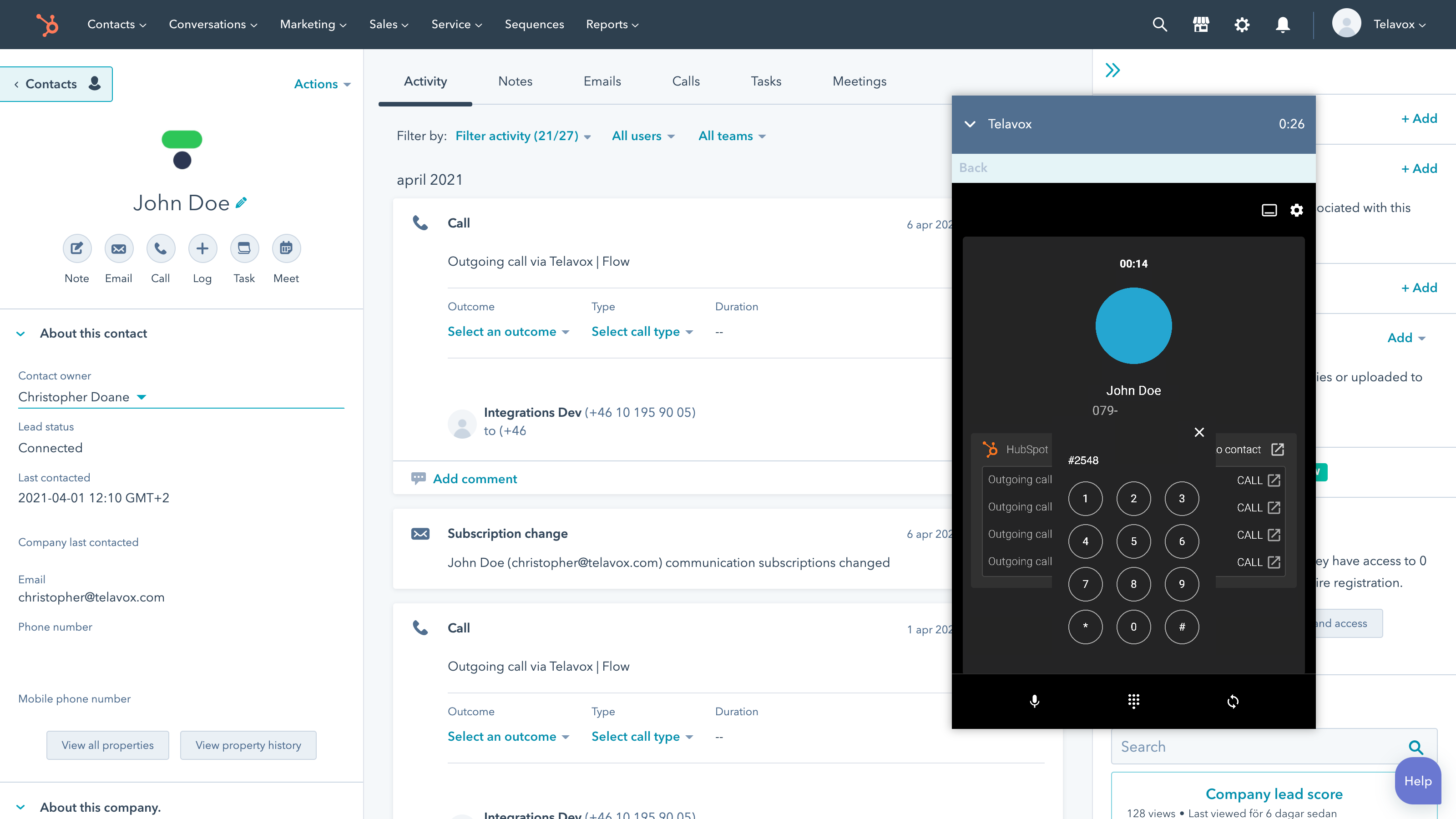Open Reports menu in navigation

[612, 24]
